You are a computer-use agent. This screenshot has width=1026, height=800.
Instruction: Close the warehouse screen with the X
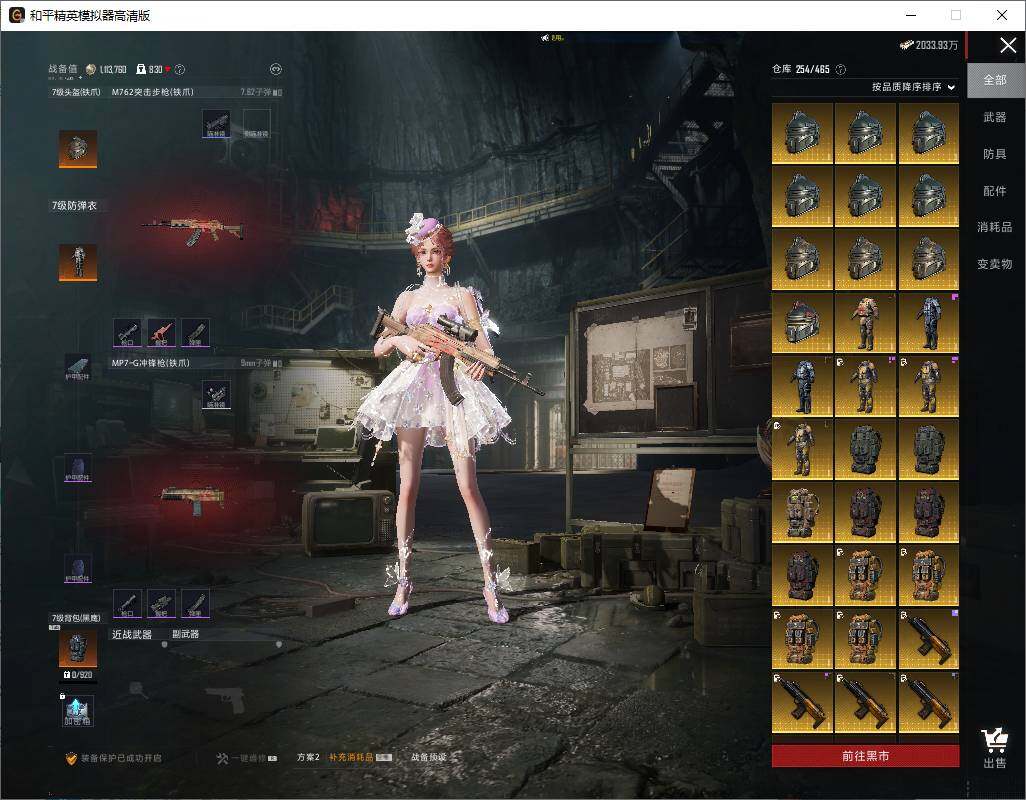tap(1008, 45)
